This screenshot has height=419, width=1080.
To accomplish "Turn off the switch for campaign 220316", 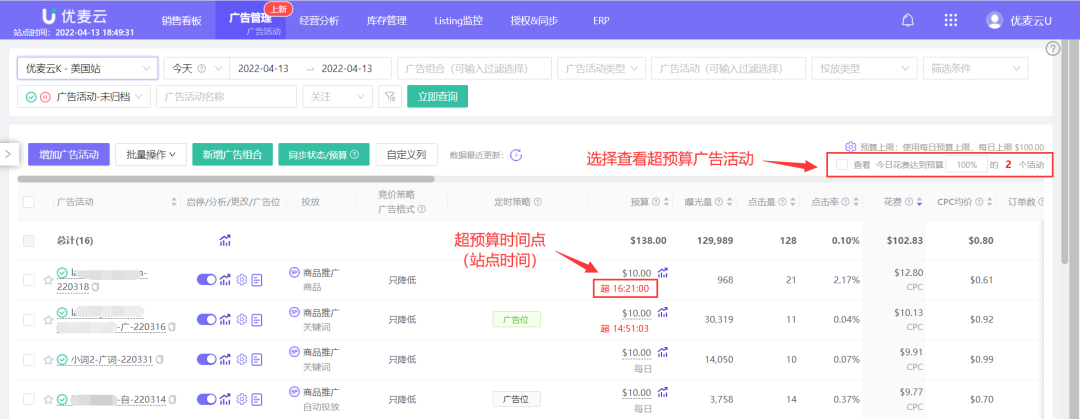I will tap(206, 320).
